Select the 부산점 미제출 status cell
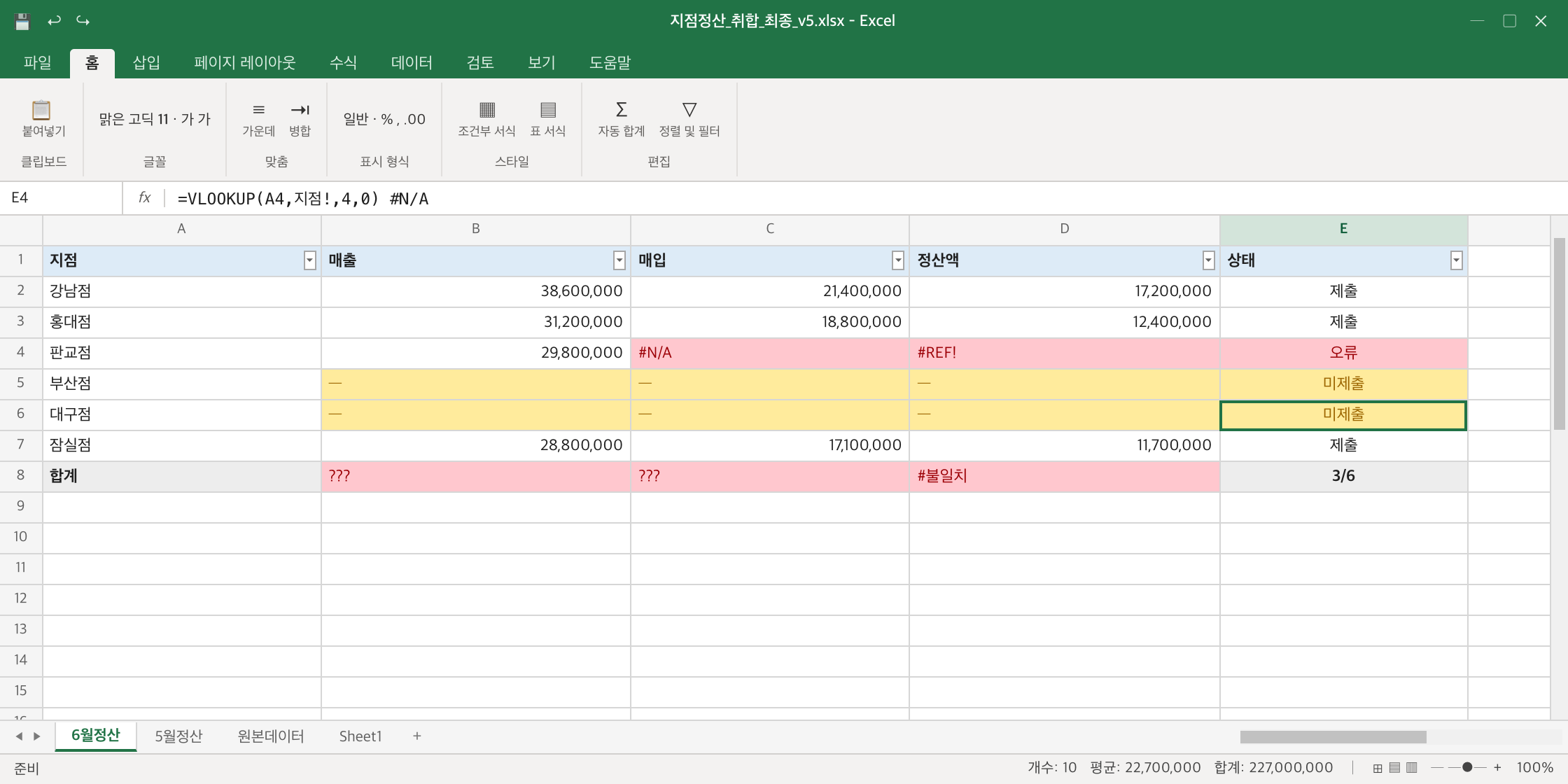 point(1343,384)
